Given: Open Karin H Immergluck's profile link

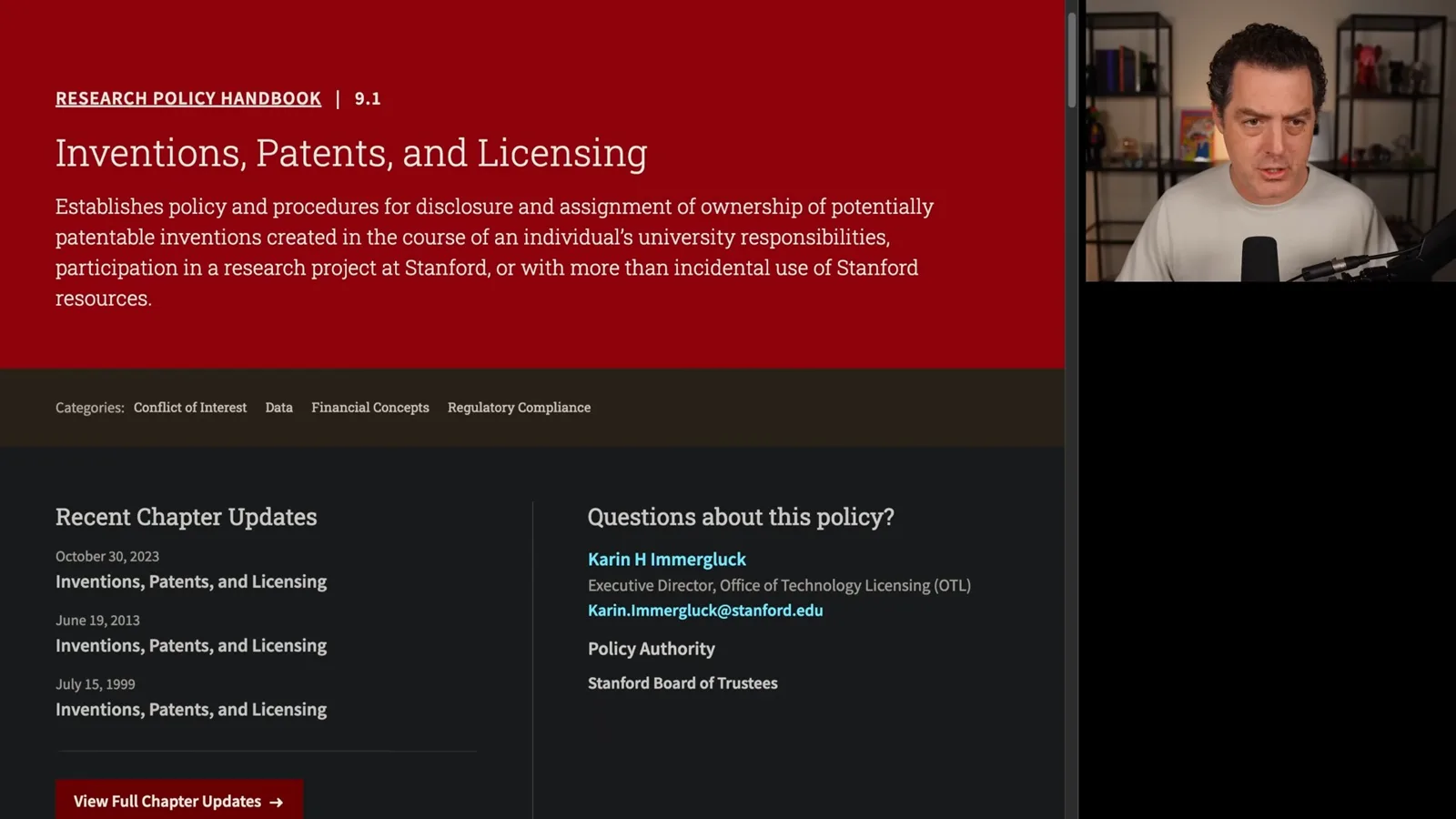Looking at the screenshot, I should point(667,559).
